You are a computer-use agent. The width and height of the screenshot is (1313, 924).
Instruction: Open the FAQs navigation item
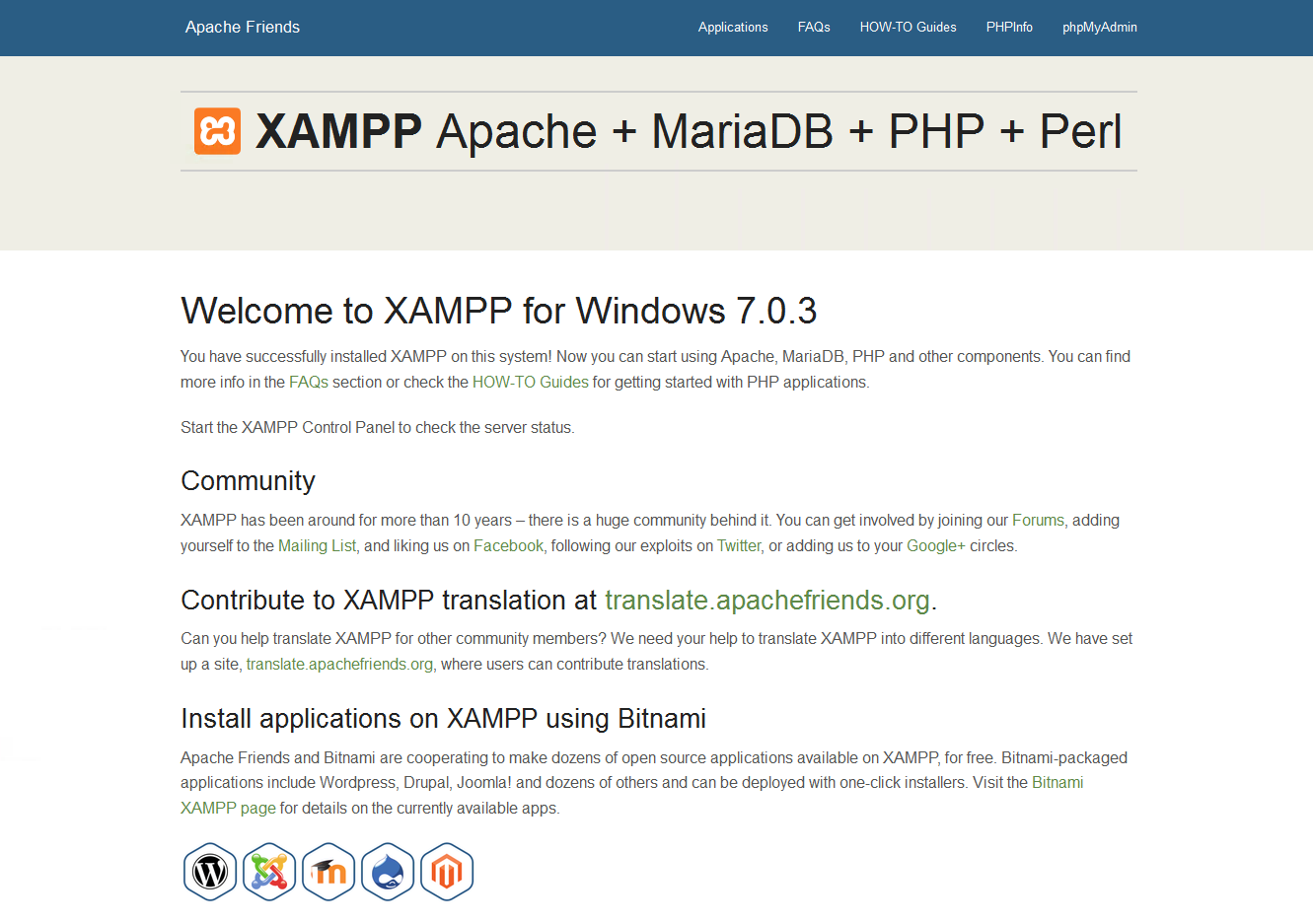[x=813, y=28]
